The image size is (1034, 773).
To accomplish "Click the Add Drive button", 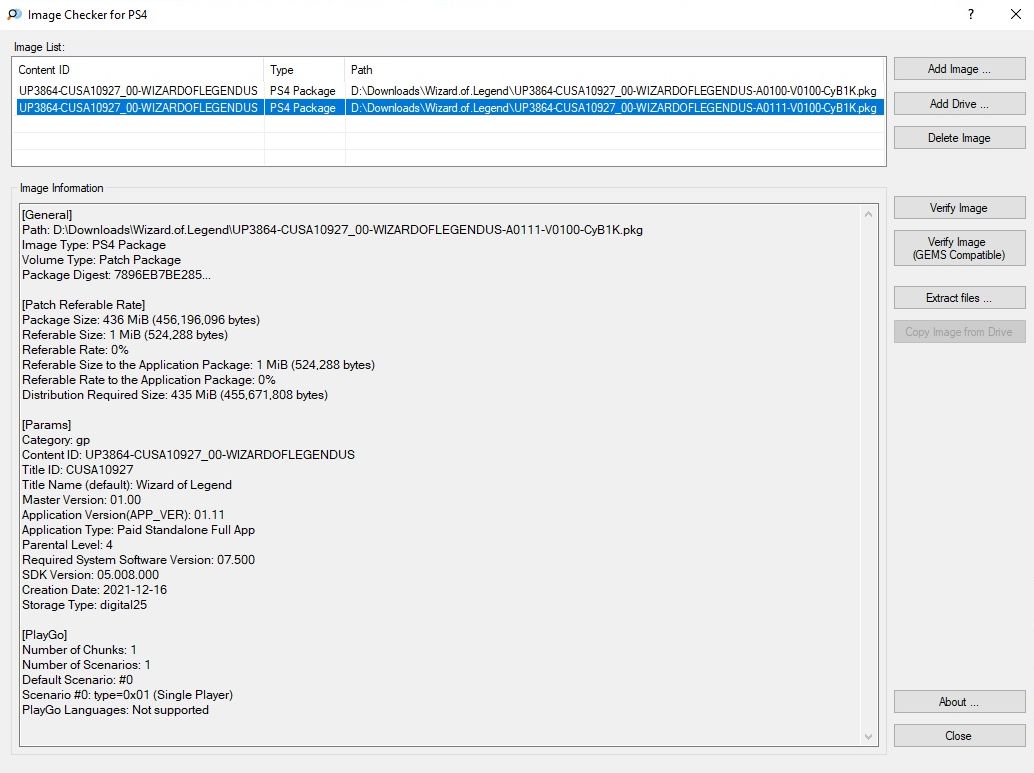I will (959, 104).
